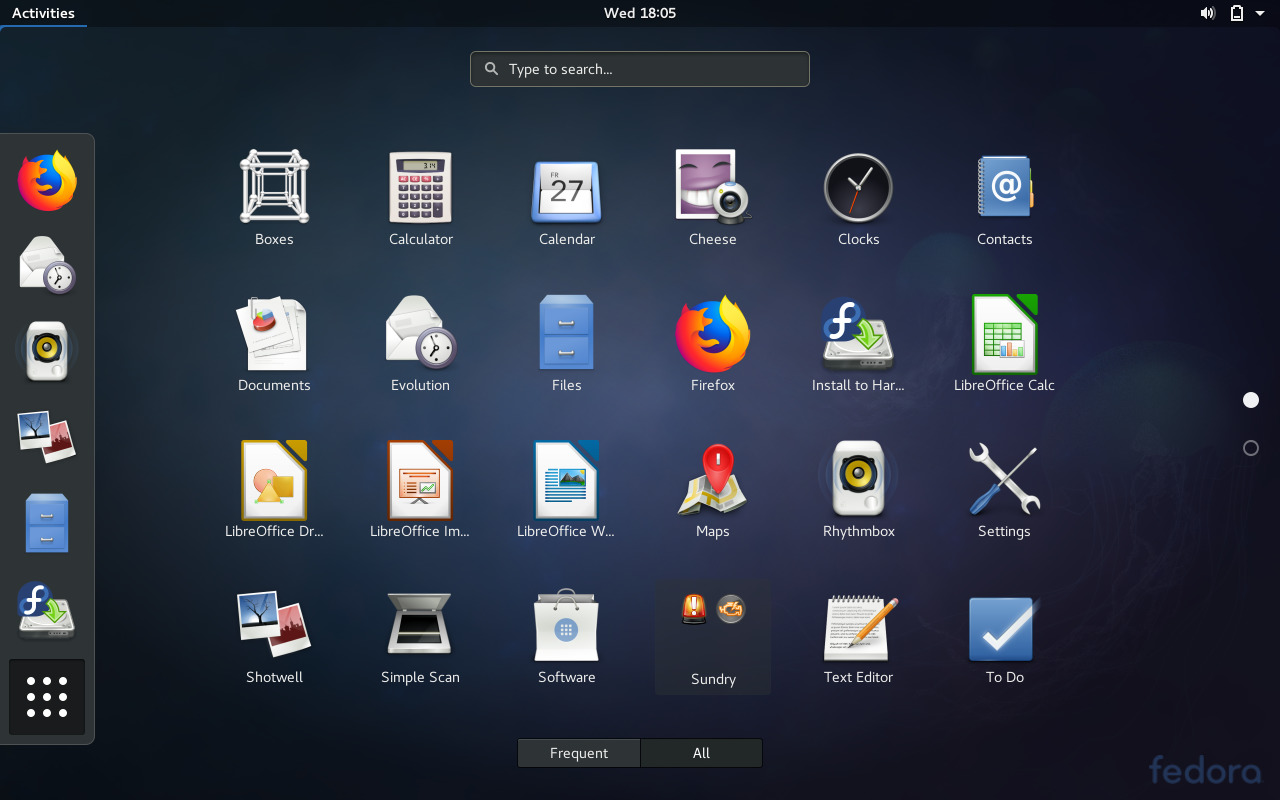Open Files from the dock favorites
Image resolution: width=1280 pixels, height=800 pixels.
click(x=46, y=522)
